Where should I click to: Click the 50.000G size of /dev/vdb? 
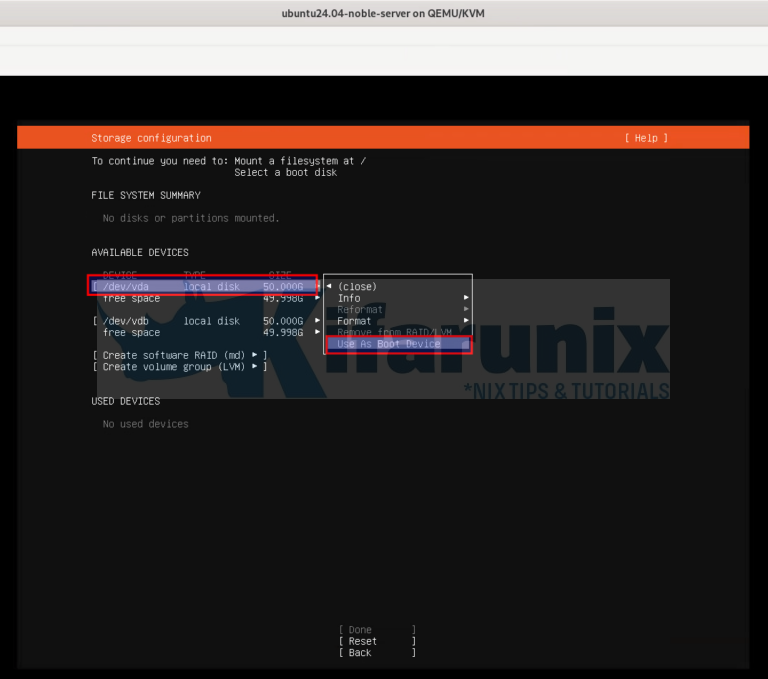click(283, 321)
